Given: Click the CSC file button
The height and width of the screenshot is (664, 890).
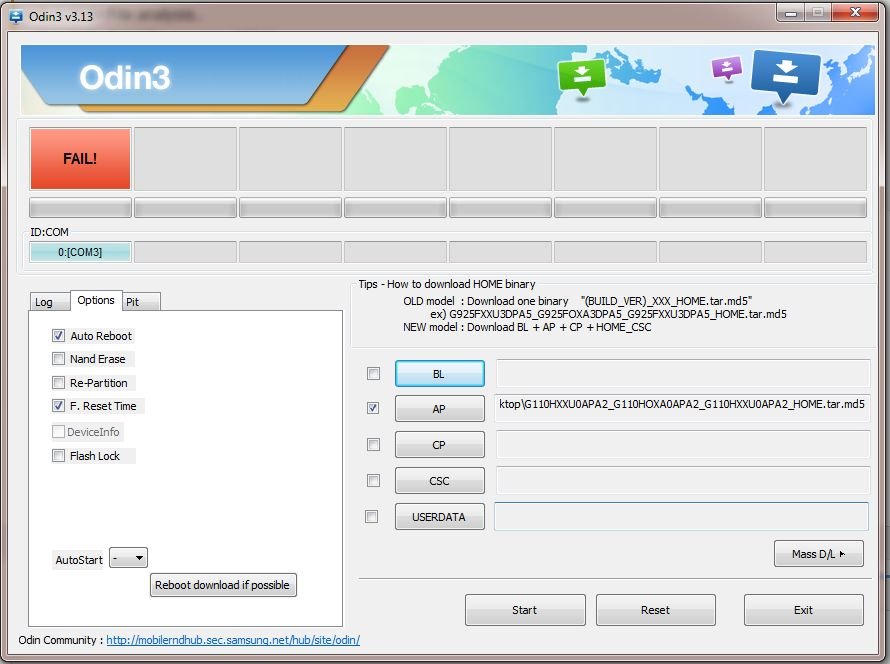Looking at the screenshot, I should click(x=440, y=481).
